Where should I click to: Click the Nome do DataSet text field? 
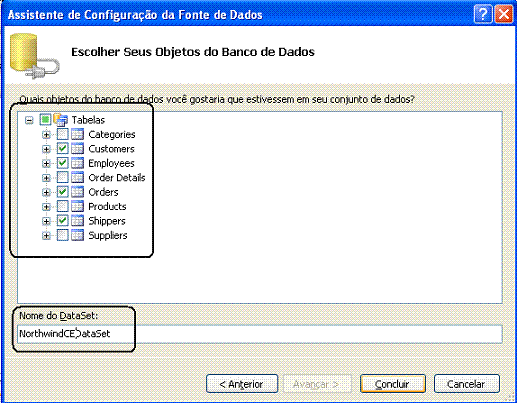pos(260,334)
